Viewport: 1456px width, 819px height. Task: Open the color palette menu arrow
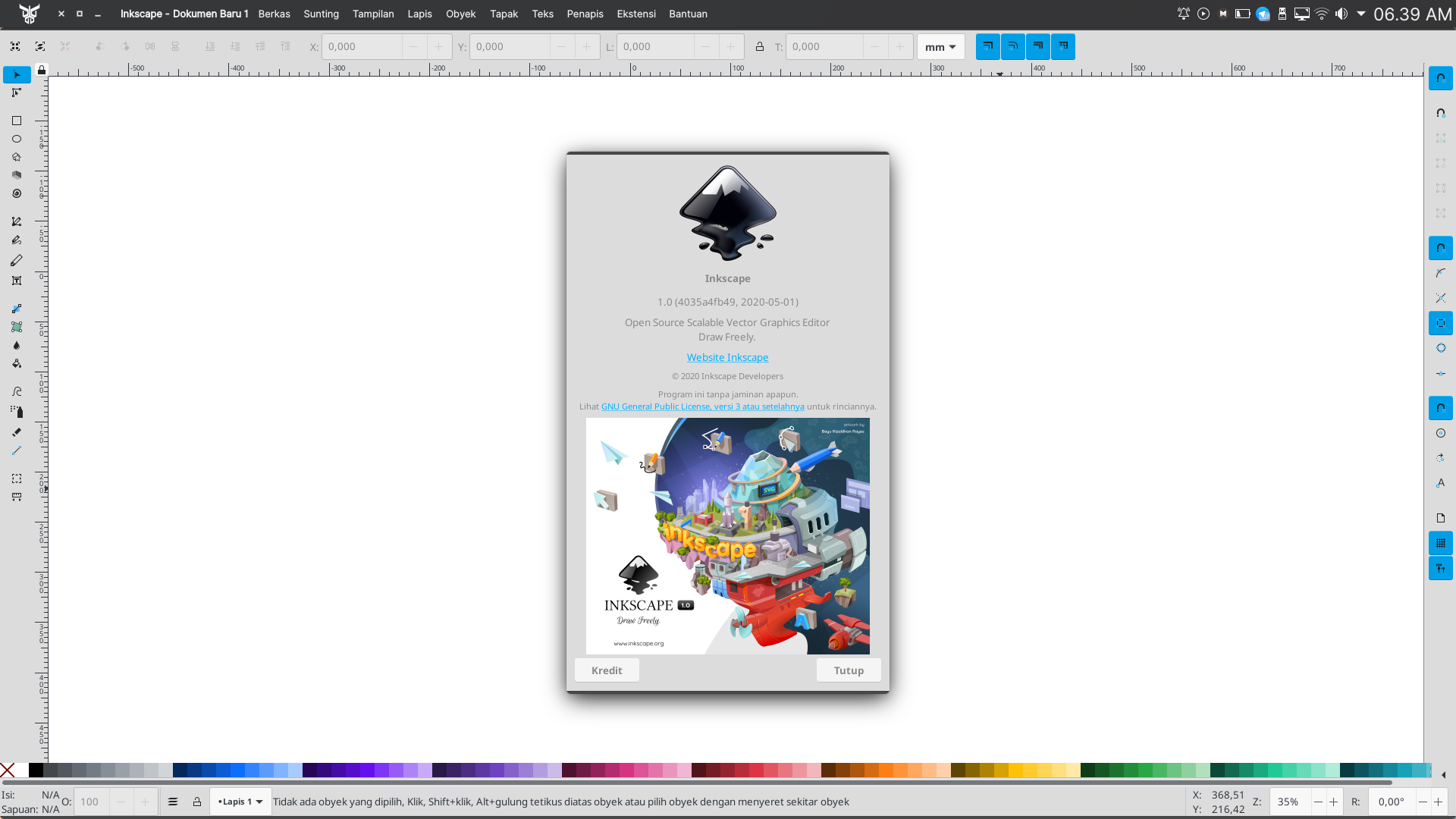click(1443, 774)
